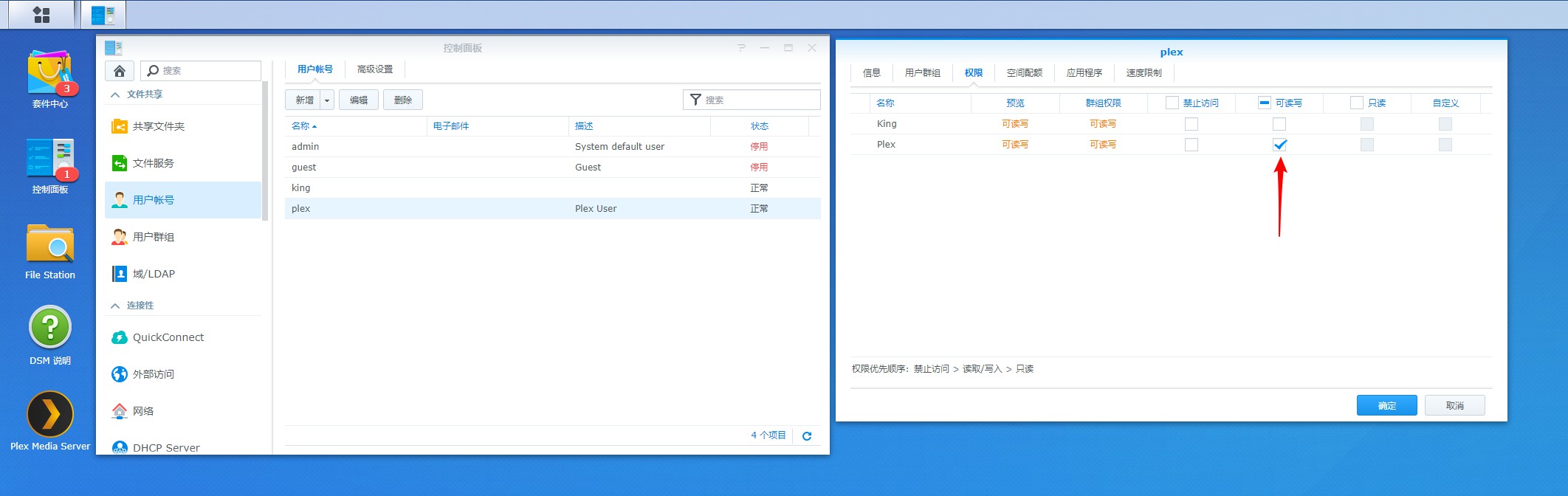Click the 编辑 button
Viewport: 1568px width, 496px height.
[359, 100]
